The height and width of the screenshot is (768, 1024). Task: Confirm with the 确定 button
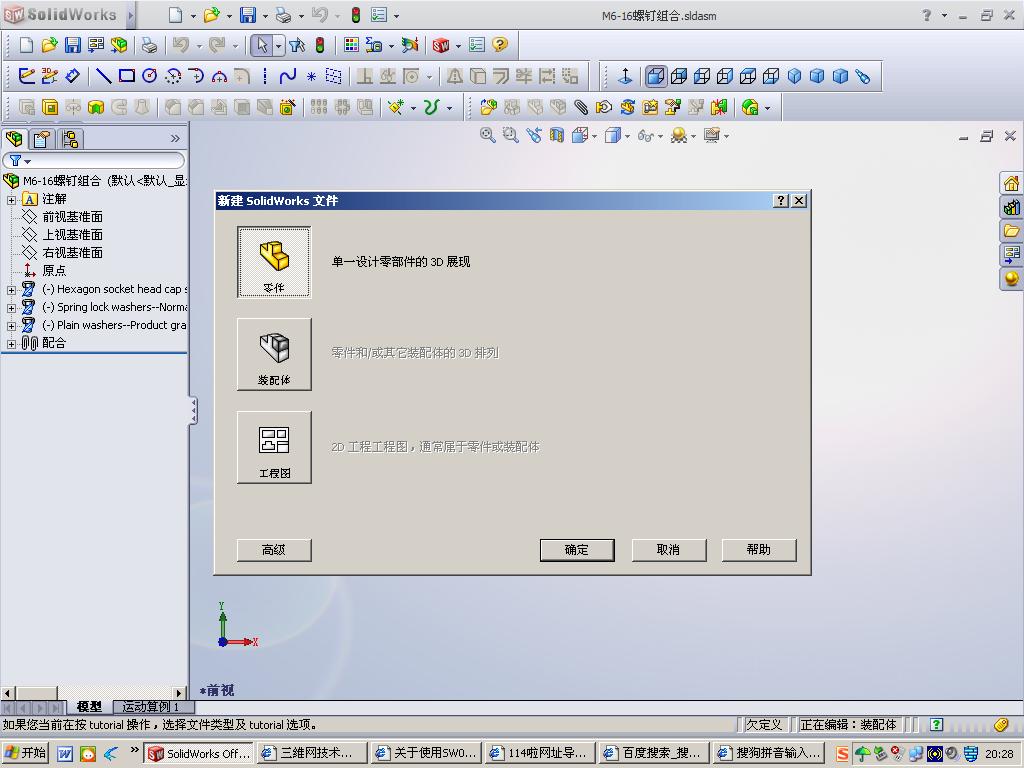(577, 550)
